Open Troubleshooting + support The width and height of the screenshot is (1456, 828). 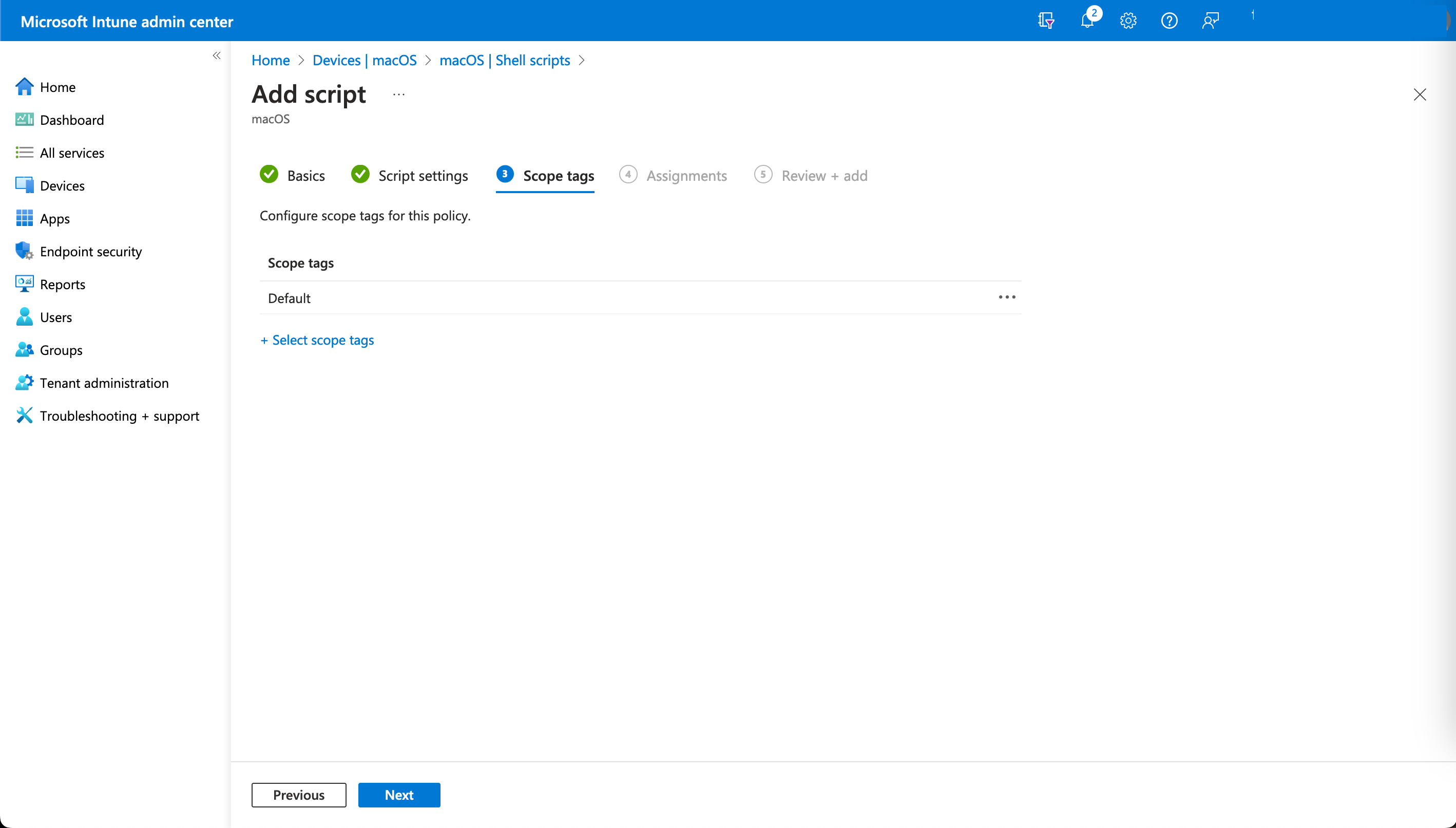[x=119, y=416]
